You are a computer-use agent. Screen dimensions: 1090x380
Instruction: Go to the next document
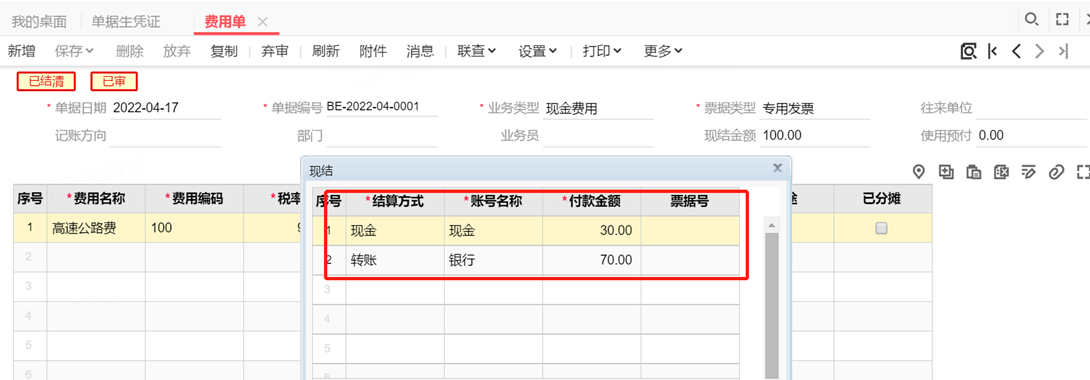pos(1039,51)
